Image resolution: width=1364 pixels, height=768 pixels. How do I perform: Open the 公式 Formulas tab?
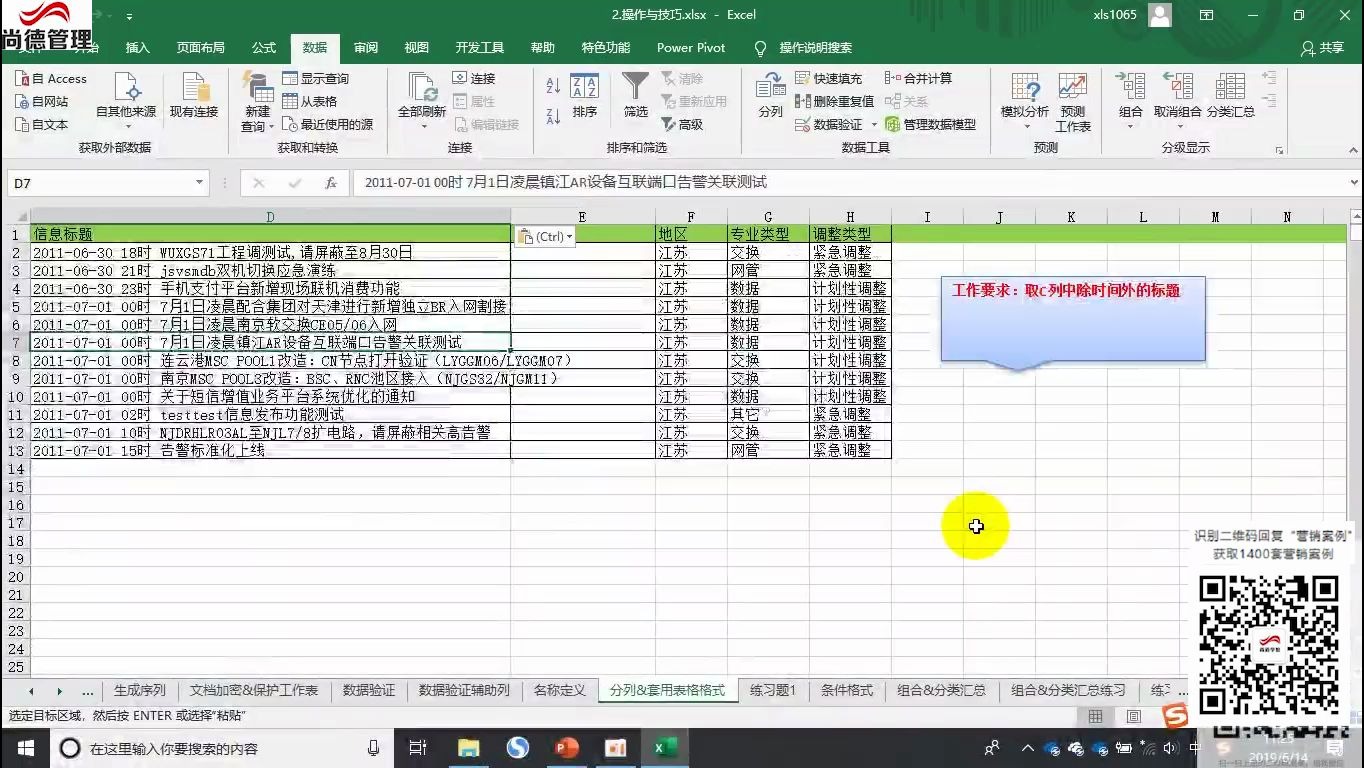coord(264,48)
